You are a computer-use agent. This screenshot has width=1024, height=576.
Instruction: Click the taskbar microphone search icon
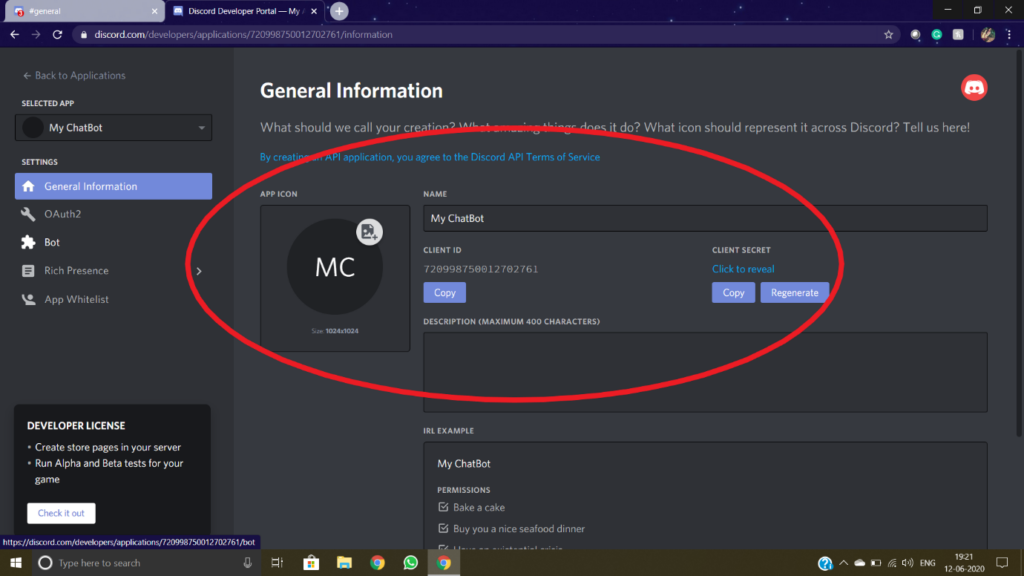pos(248,562)
